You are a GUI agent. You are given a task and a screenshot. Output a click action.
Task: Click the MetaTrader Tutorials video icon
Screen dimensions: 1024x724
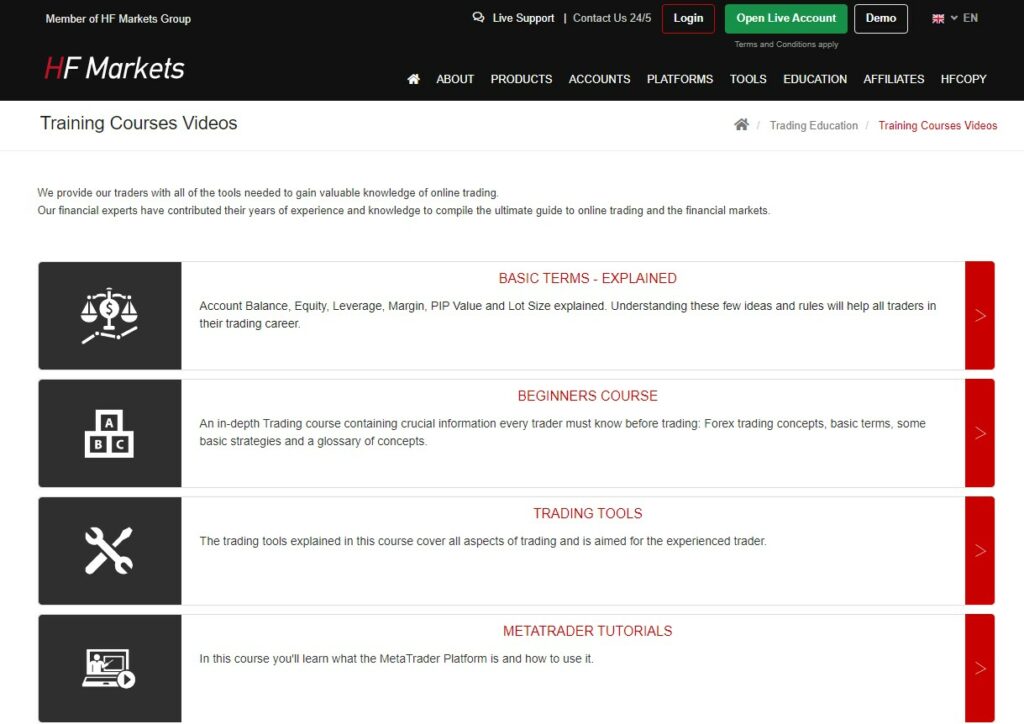[109, 668]
